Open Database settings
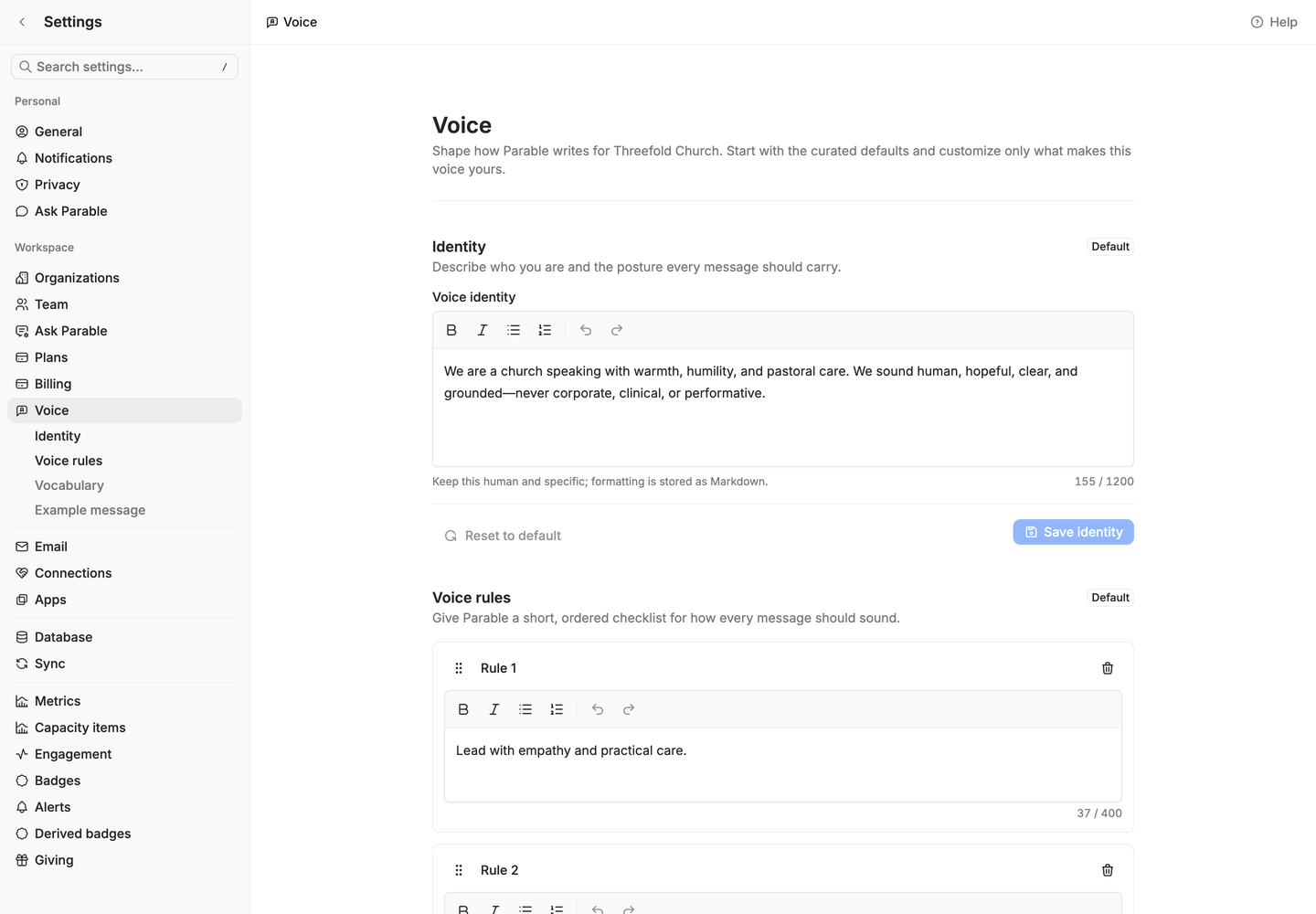 [124, 637]
